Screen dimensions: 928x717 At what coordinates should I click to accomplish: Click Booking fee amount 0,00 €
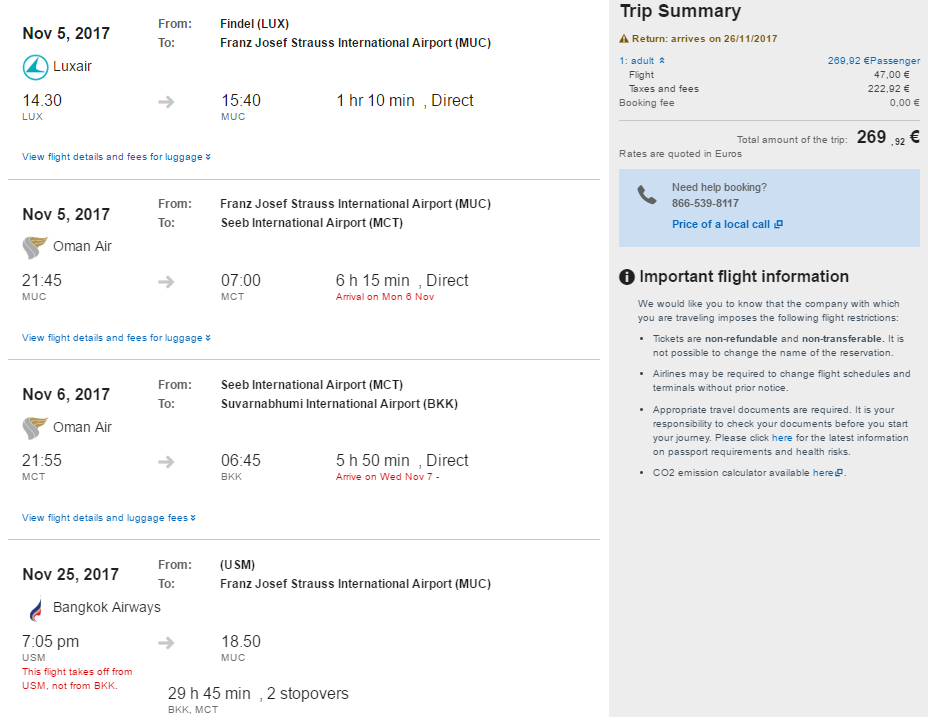click(904, 102)
